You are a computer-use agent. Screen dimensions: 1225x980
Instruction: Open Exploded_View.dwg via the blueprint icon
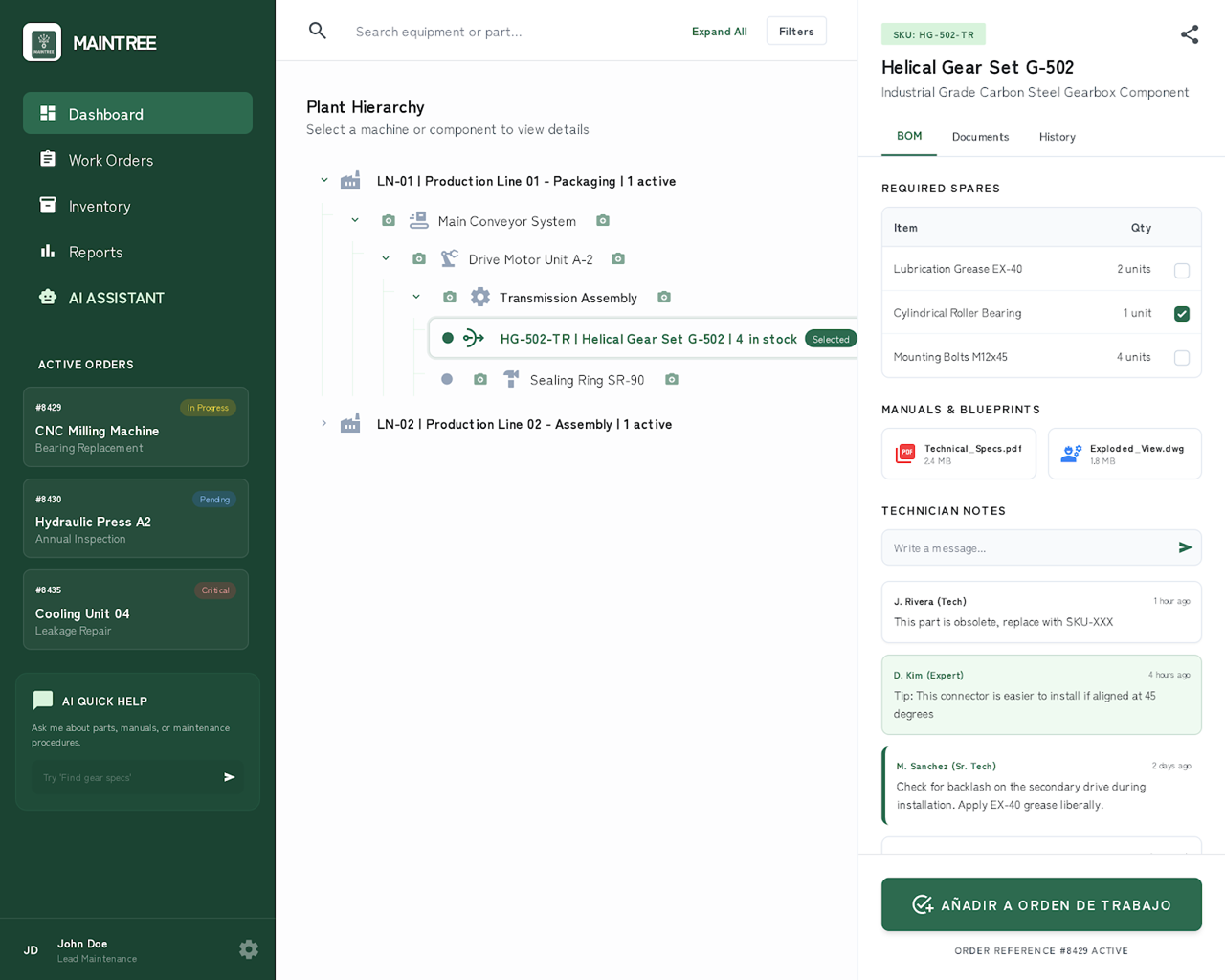[x=1072, y=453]
